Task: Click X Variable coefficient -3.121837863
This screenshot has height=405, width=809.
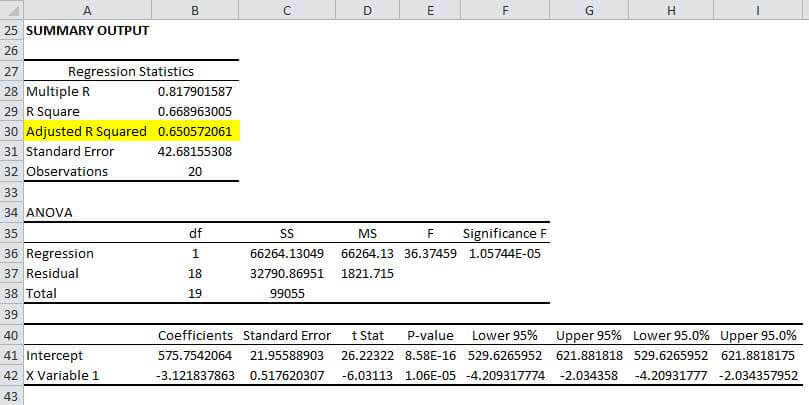Action: (x=195, y=376)
